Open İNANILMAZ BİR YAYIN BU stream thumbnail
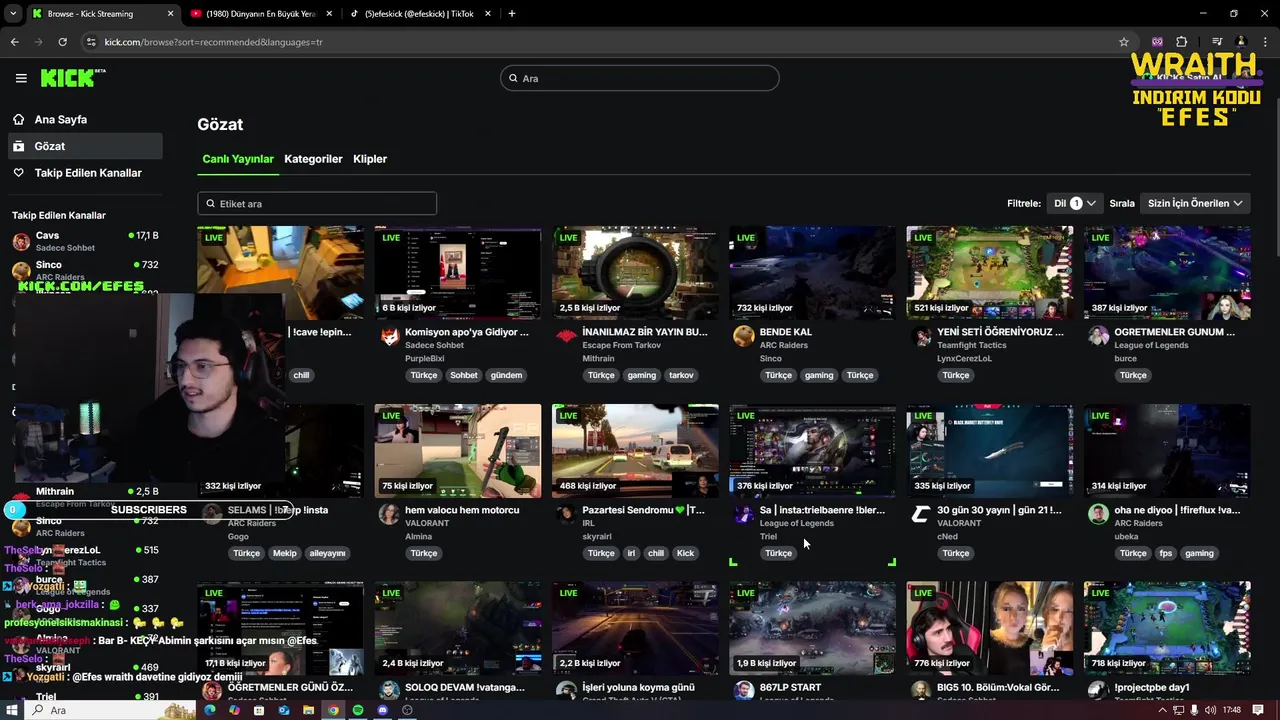Viewport: 1280px width, 720px height. click(x=635, y=273)
